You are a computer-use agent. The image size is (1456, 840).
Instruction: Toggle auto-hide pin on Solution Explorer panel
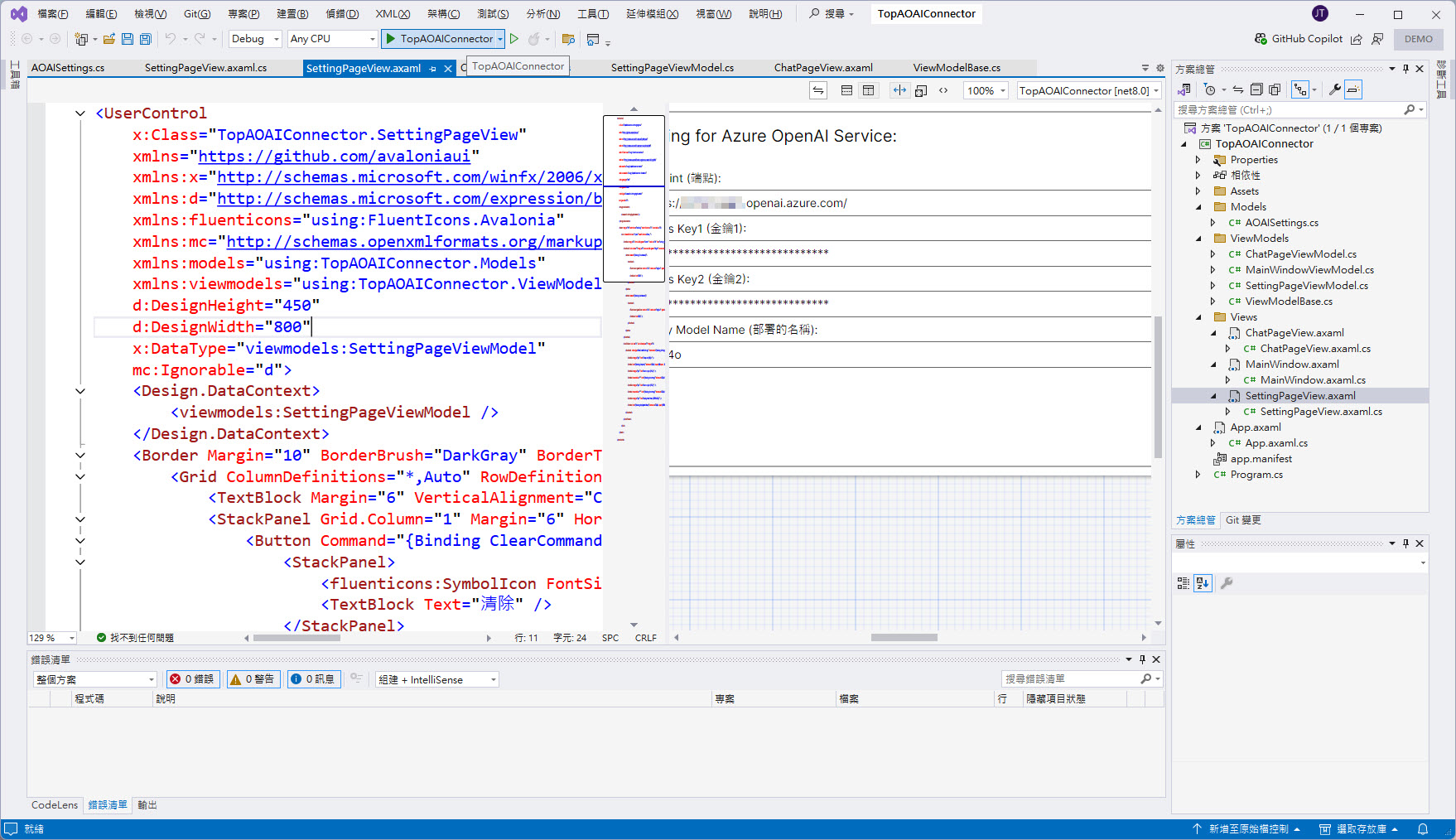tap(1405, 69)
